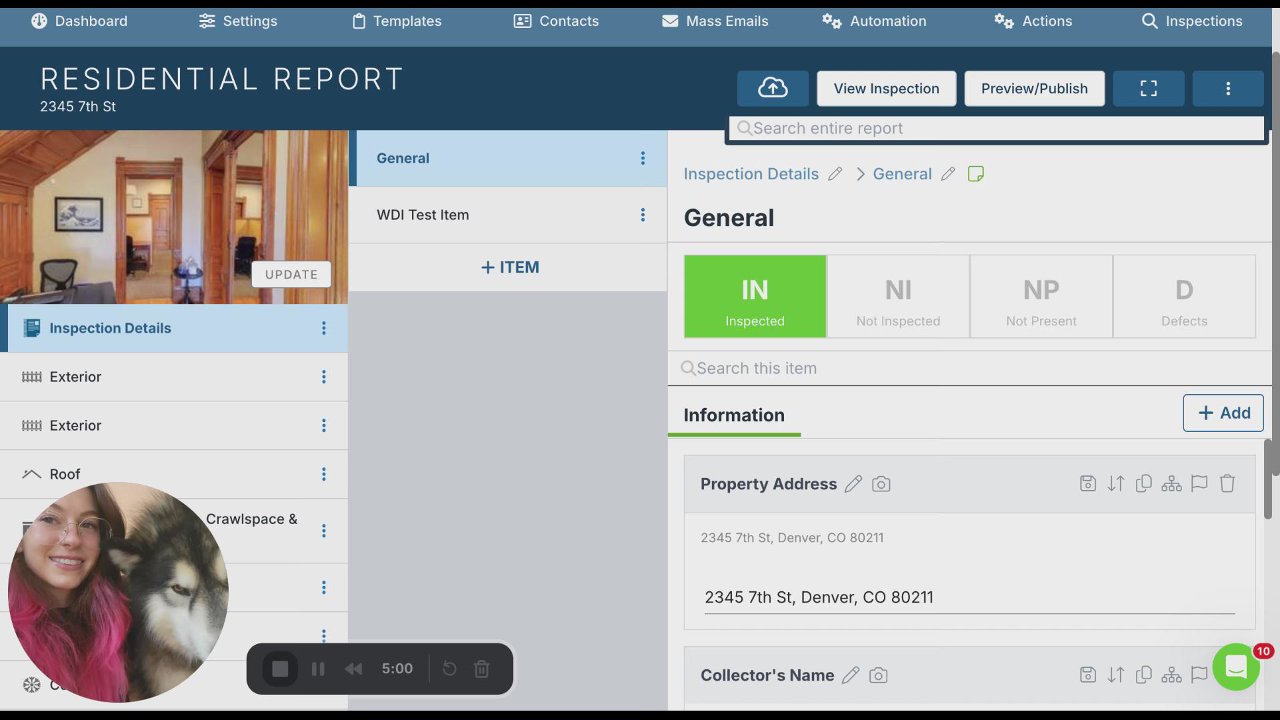Delete the recording with trash icon
Image resolution: width=1280 pixels, height=720 pixels.
(482, 669)
